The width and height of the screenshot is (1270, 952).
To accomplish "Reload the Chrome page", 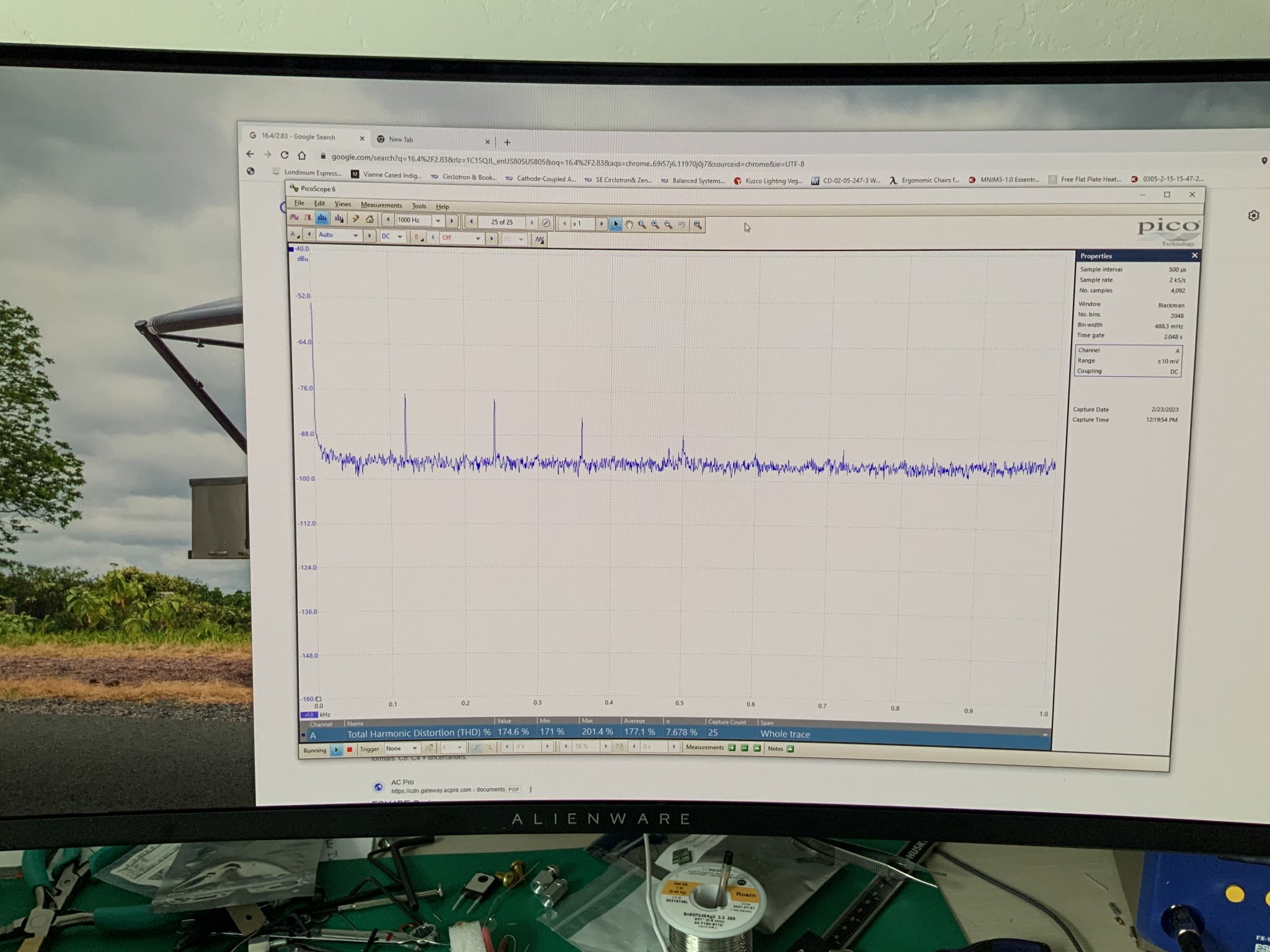I will (284, 155).
